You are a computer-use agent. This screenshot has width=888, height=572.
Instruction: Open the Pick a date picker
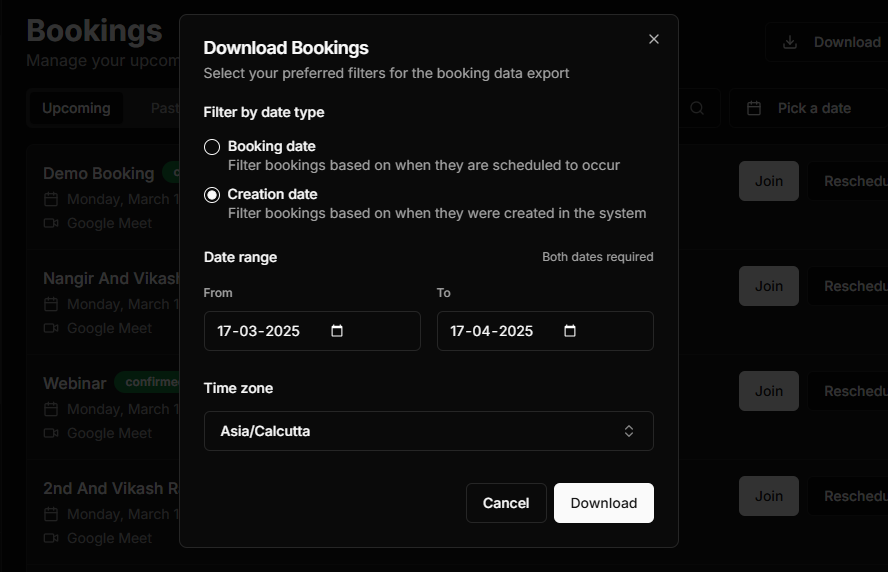coord(809,108)
